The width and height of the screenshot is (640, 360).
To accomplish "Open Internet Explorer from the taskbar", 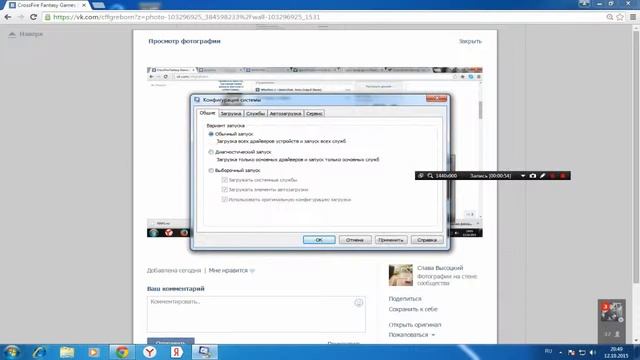I will click(x=39, y=352).
